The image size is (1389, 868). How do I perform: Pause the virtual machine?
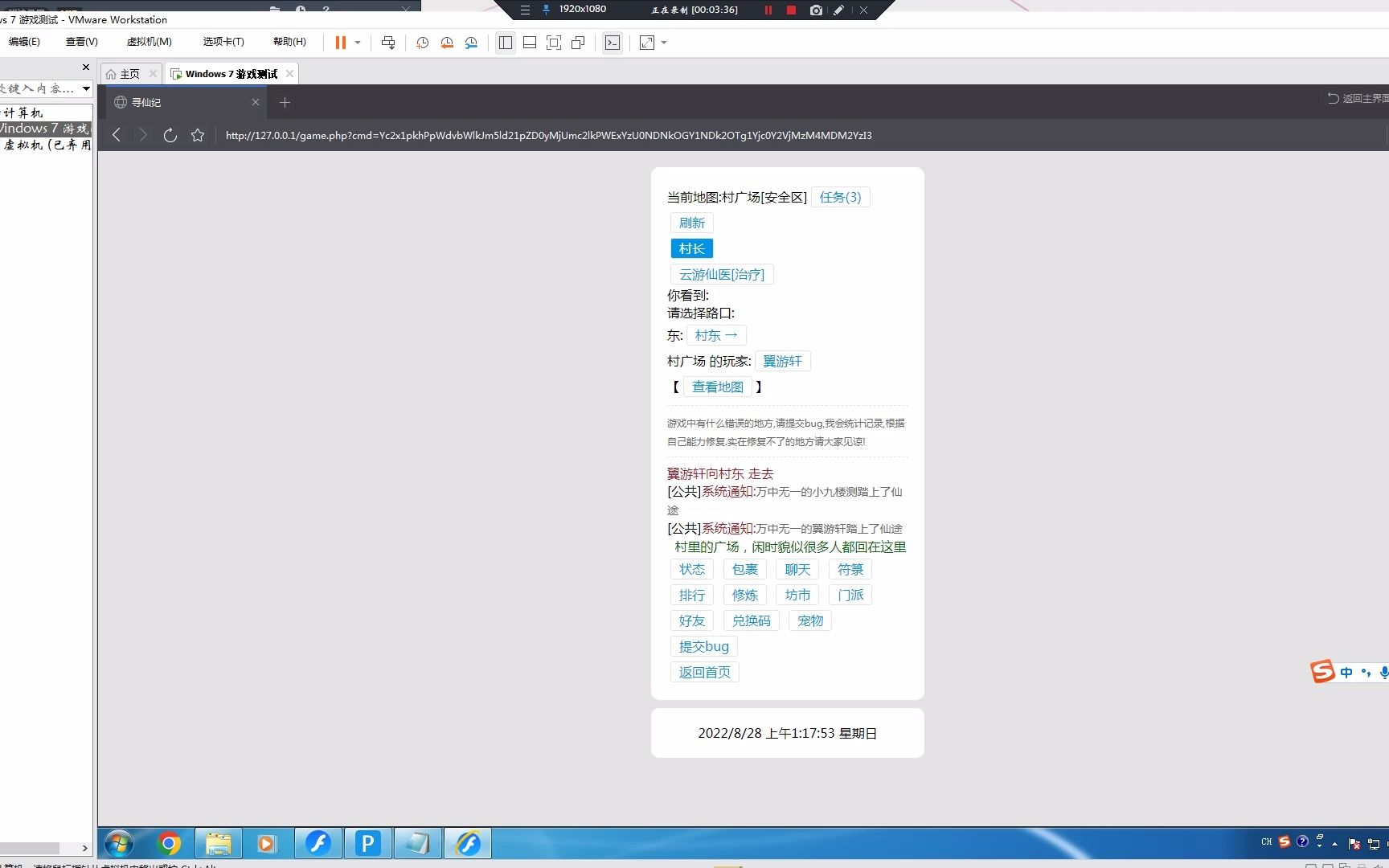point(341,43)
